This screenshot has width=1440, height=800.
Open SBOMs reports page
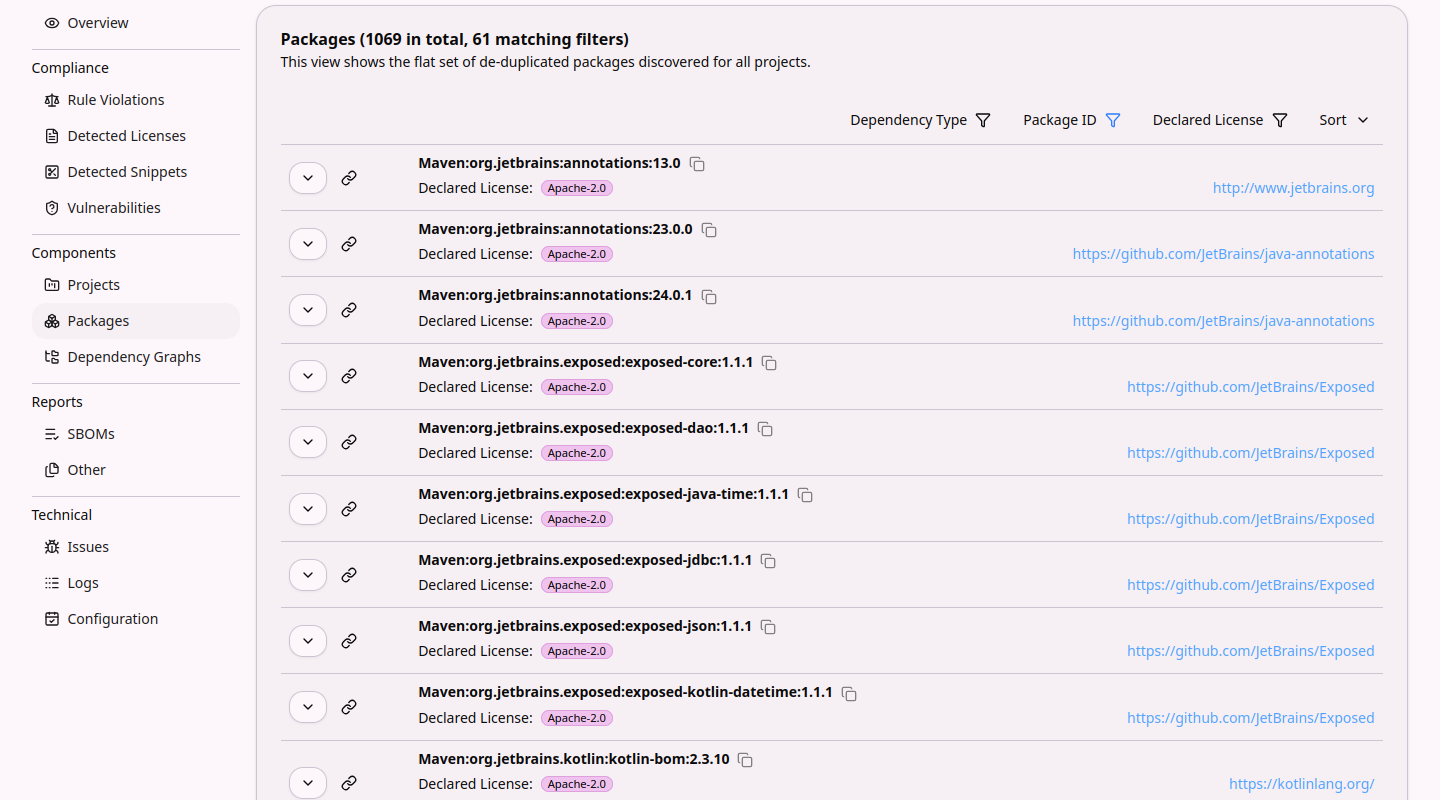(136, 434)
